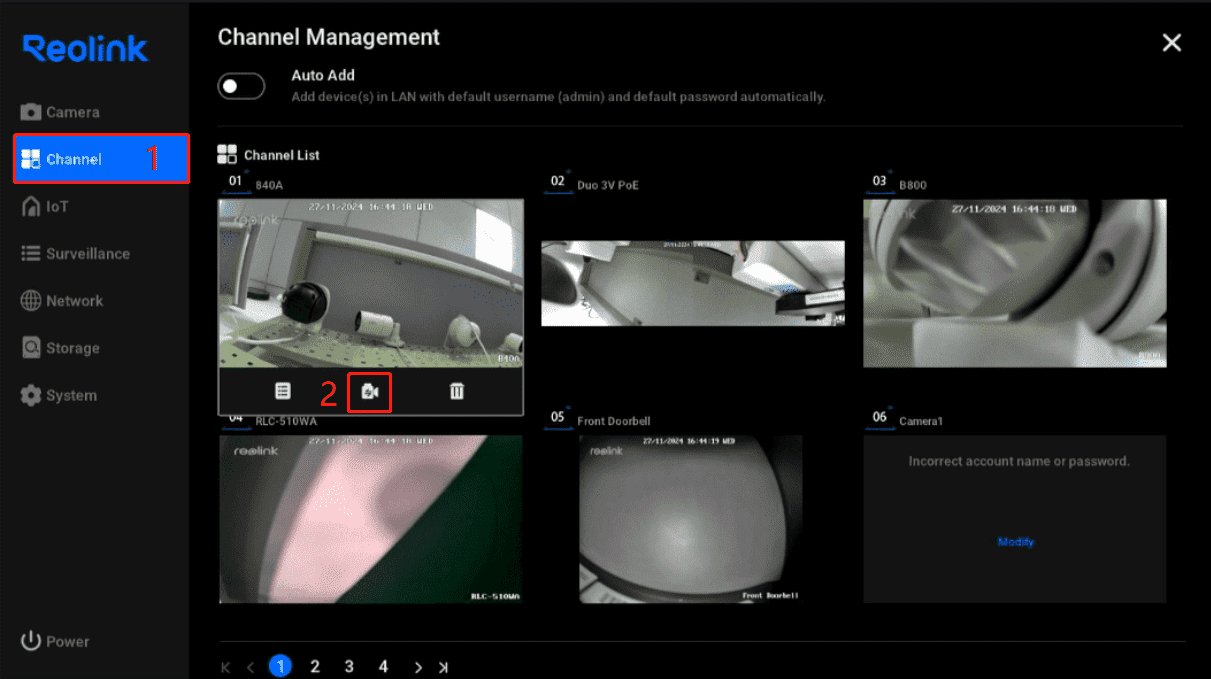Screen dimensions: 1211x679
Task: Click channel number 02 label
Action: (558, 182)
